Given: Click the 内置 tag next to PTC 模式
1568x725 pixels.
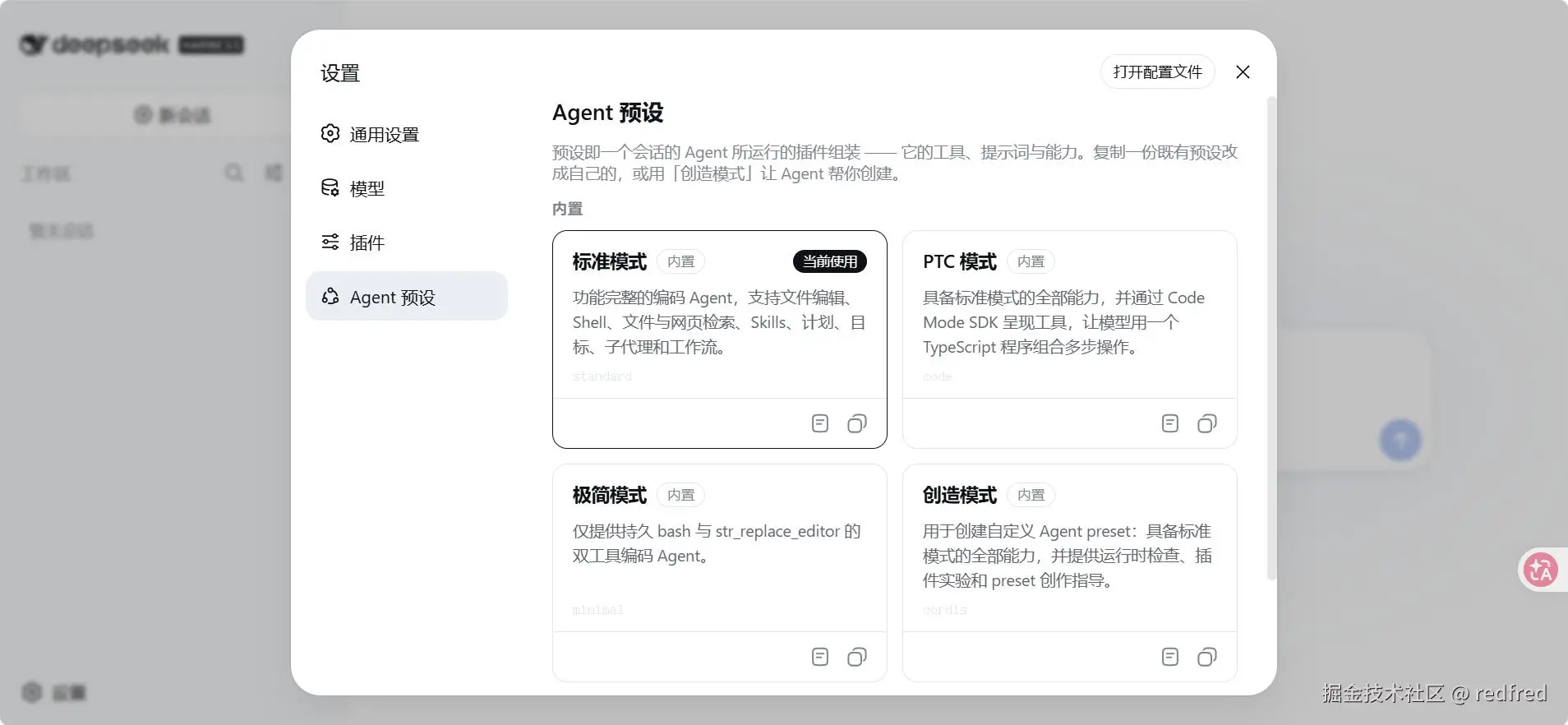Looking at the screenshot, I should coord(1031,261).
